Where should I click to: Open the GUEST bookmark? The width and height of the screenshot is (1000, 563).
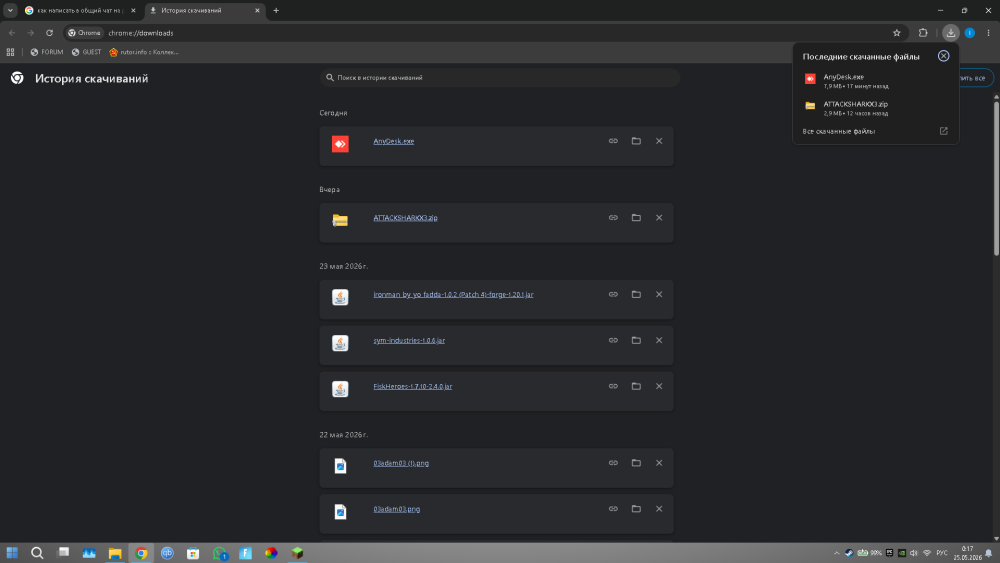coord(86,52)
